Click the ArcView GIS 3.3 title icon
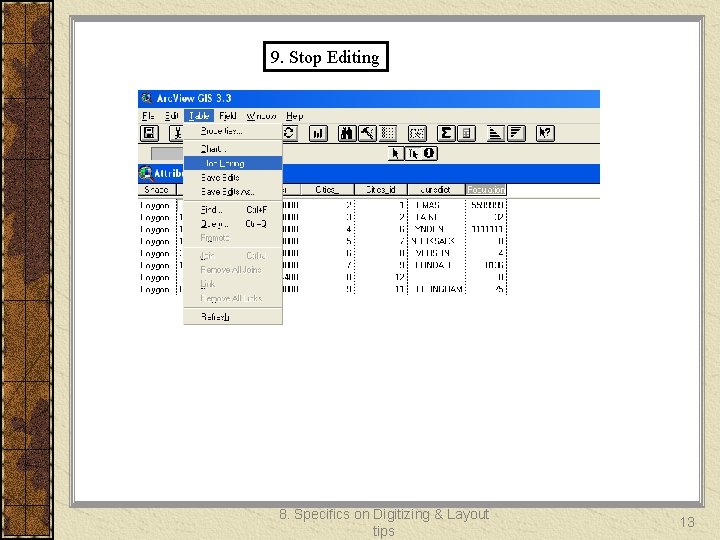 coord(146,98)
